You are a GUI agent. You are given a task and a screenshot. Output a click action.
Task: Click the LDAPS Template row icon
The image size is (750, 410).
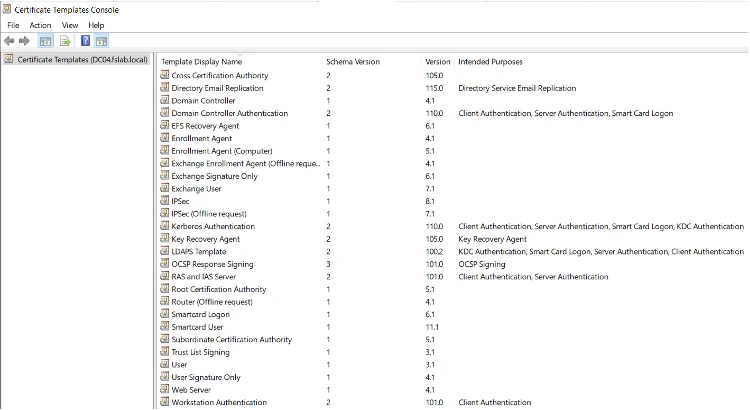click(165, 251)
